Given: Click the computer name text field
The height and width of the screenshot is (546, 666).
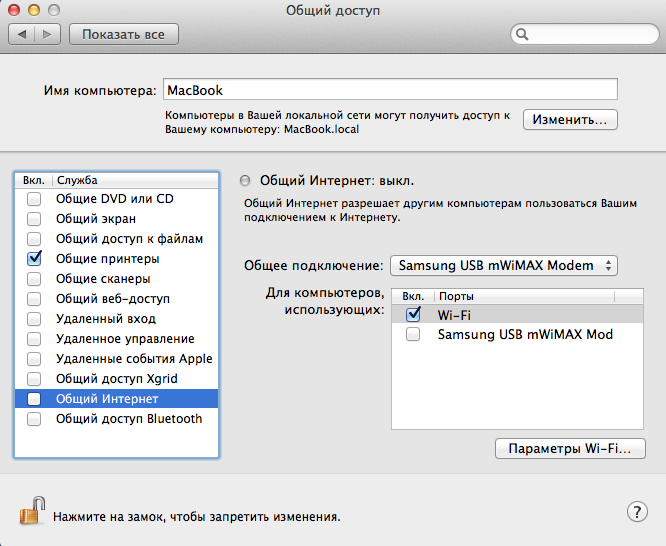Looking at the screenshot, I should [x=390, y=90].
